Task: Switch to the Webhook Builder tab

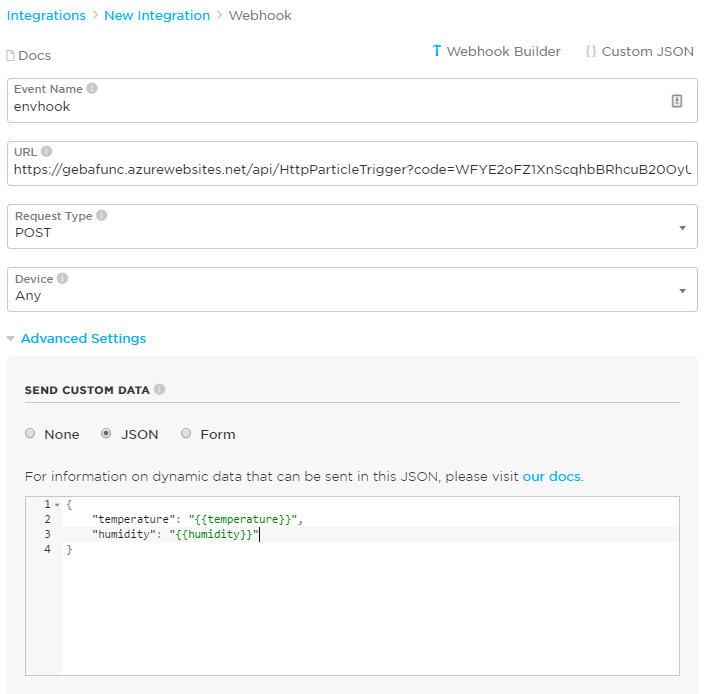Action: 497,51
